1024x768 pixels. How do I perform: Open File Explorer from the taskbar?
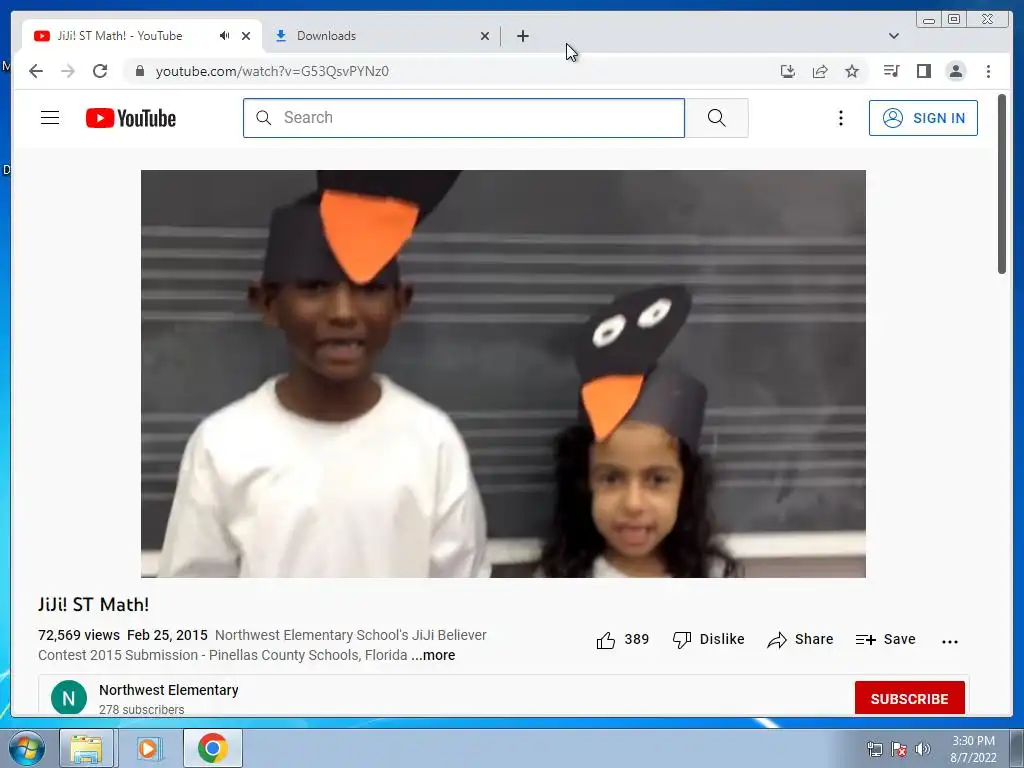coord(86,748)
